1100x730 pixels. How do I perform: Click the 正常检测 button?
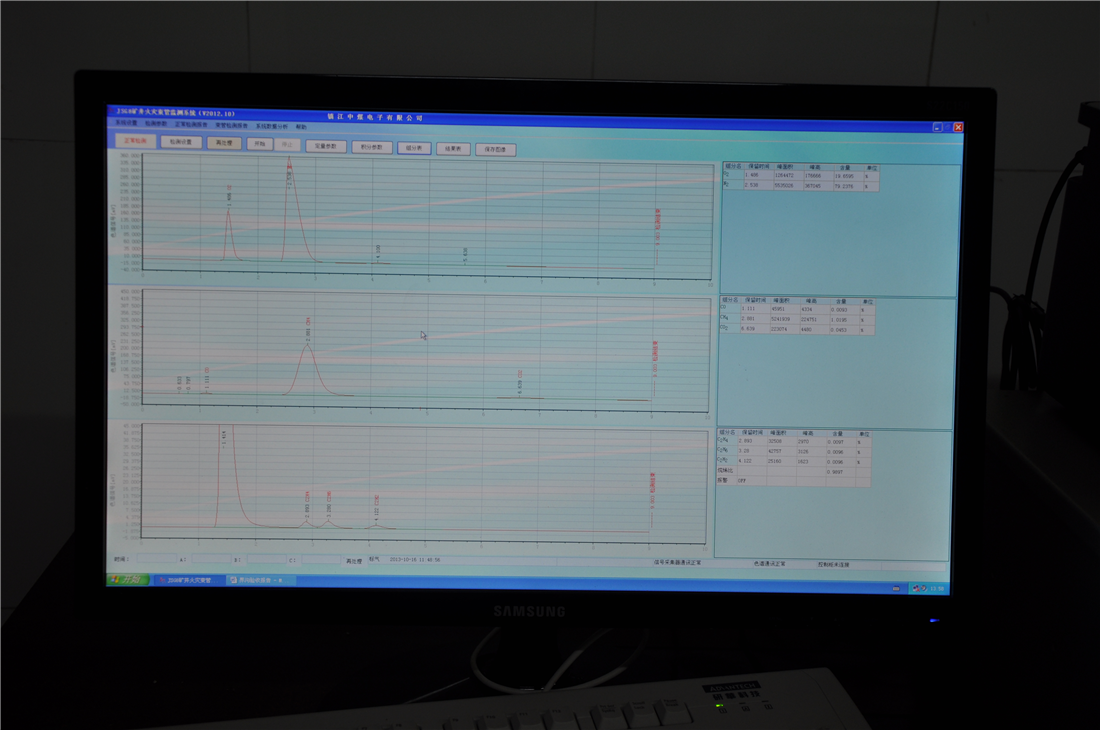(x=134, y=141)
